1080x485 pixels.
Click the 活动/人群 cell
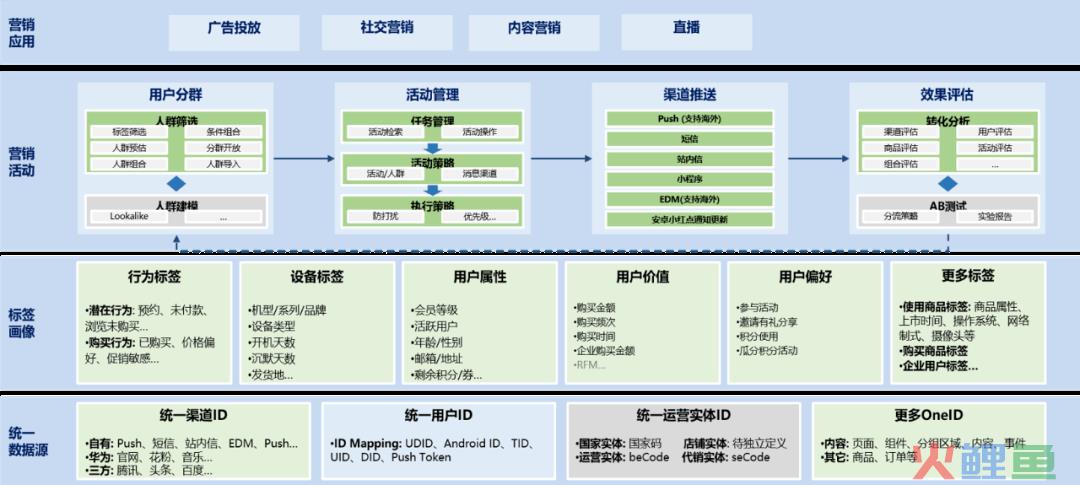pos(386,174)
